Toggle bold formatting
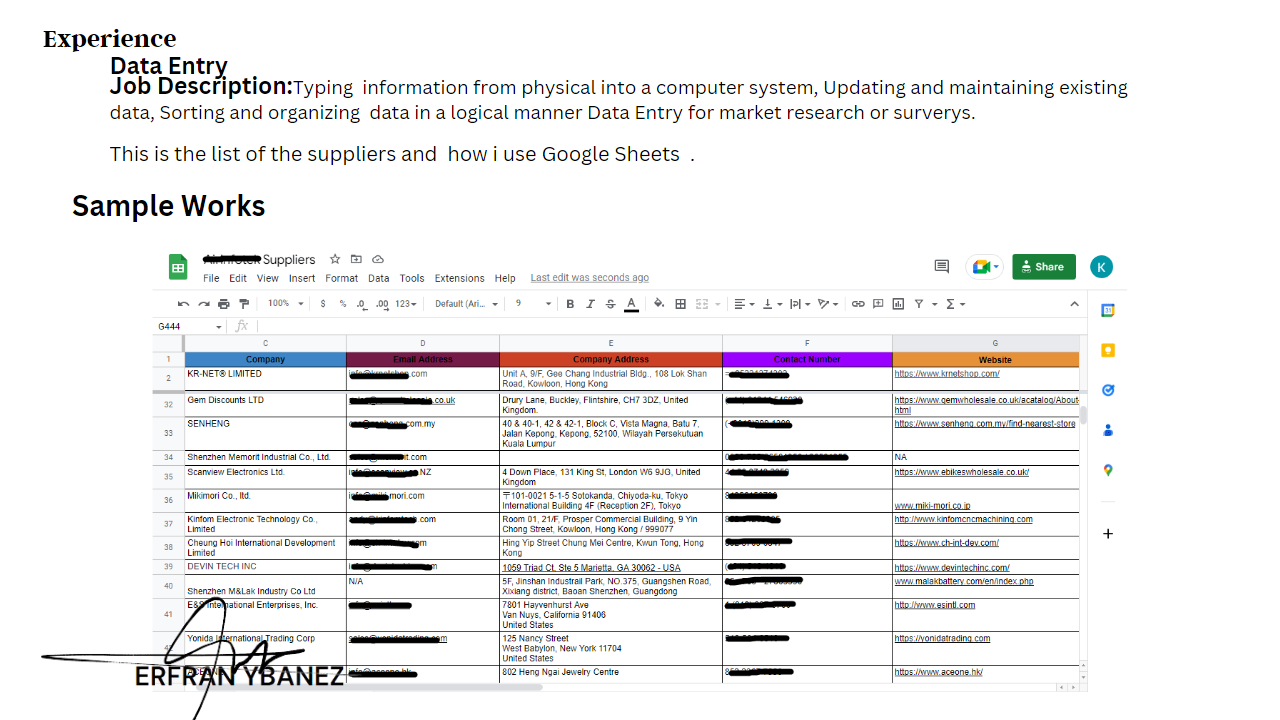Viewport: 1280px width, 720px height. (x=570, y=304)
